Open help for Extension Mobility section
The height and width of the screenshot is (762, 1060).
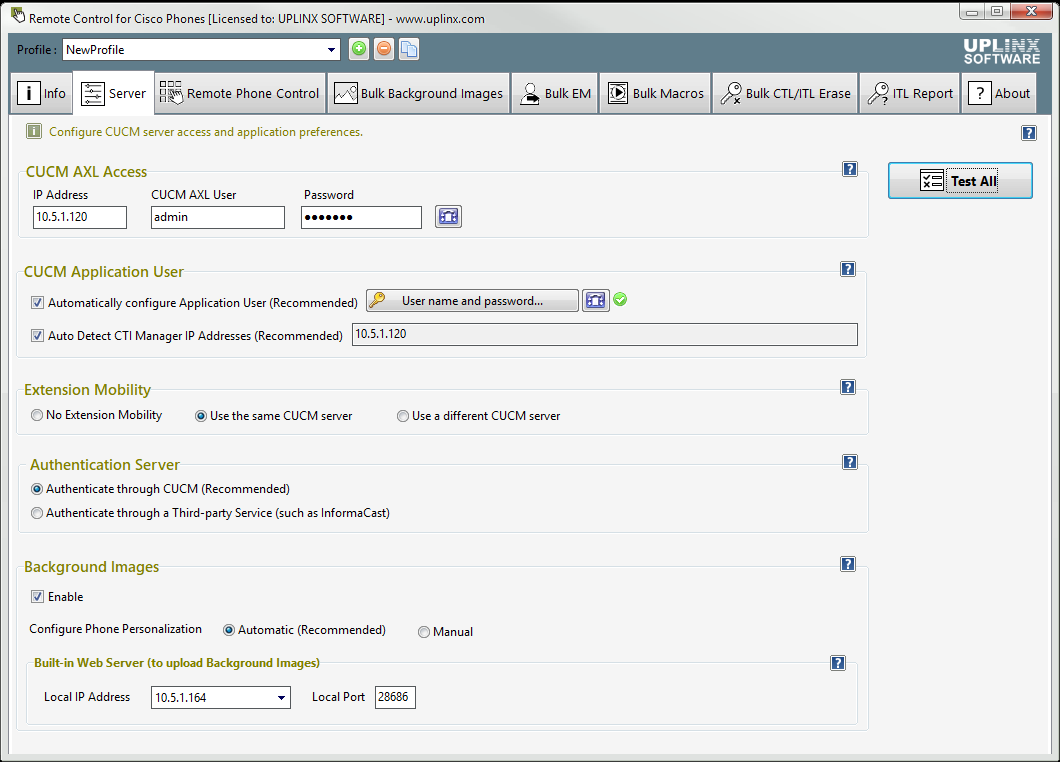tap(848, 387)
